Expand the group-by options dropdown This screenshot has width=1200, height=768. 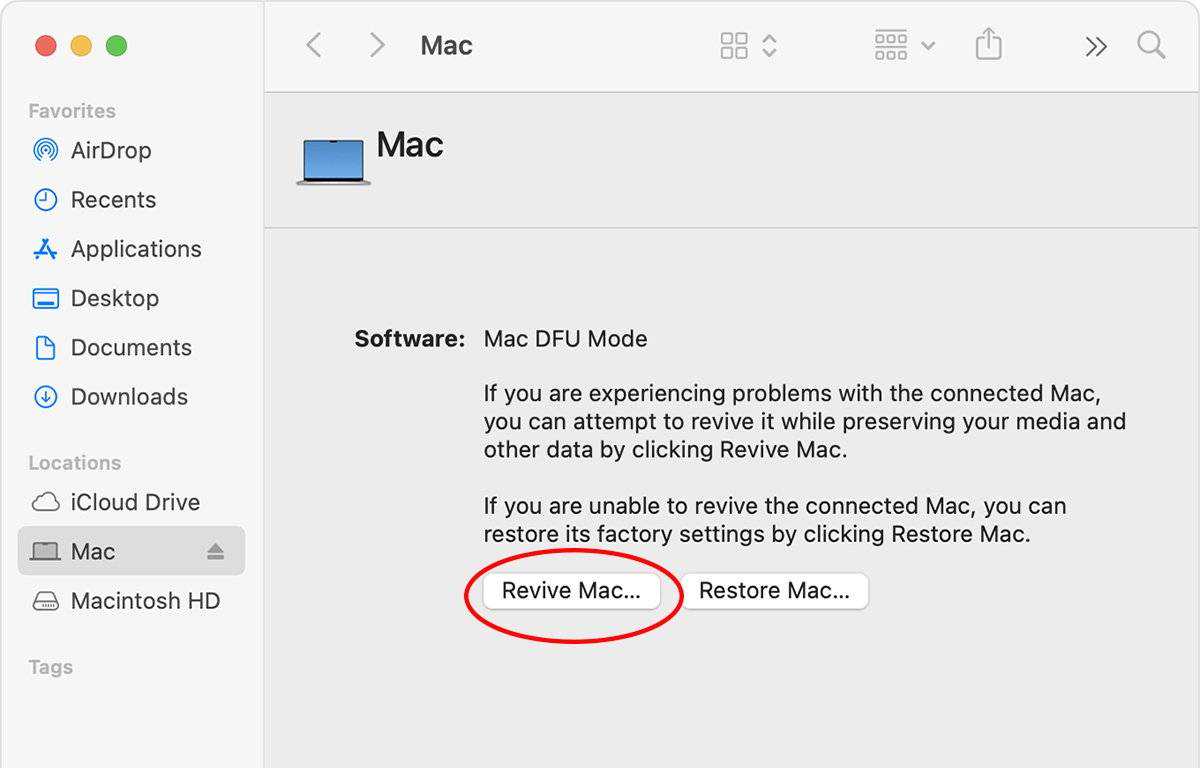click(x=904, y=45)
